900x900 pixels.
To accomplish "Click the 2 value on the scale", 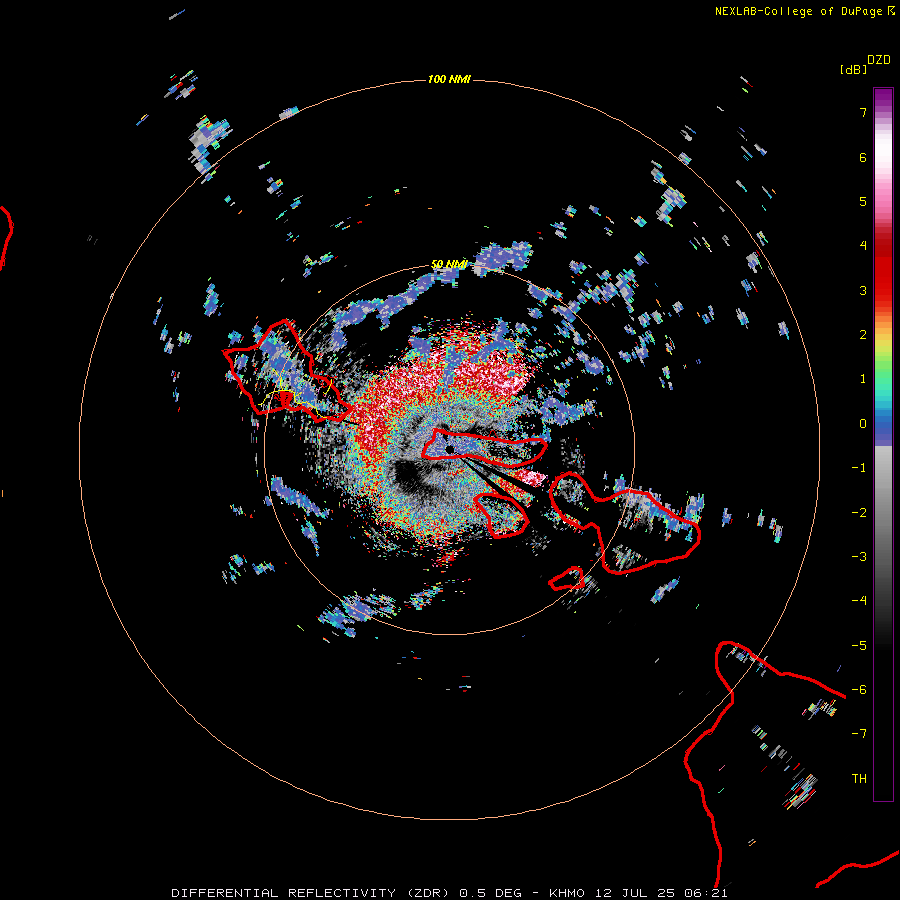I will coord(863,335).
